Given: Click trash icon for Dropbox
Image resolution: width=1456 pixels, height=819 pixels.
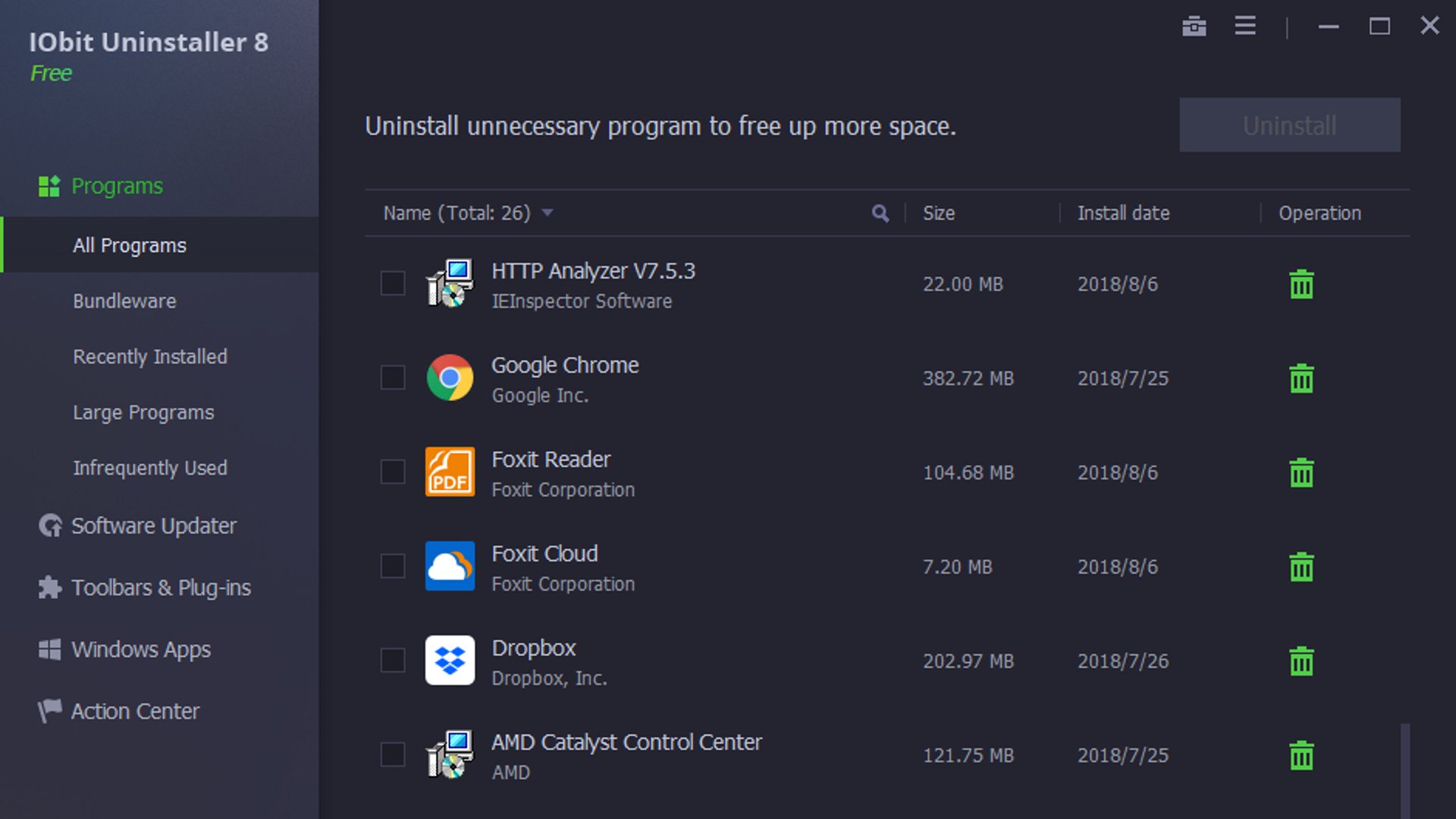Looking at the screenshot, I should [x=1301, y=661].
